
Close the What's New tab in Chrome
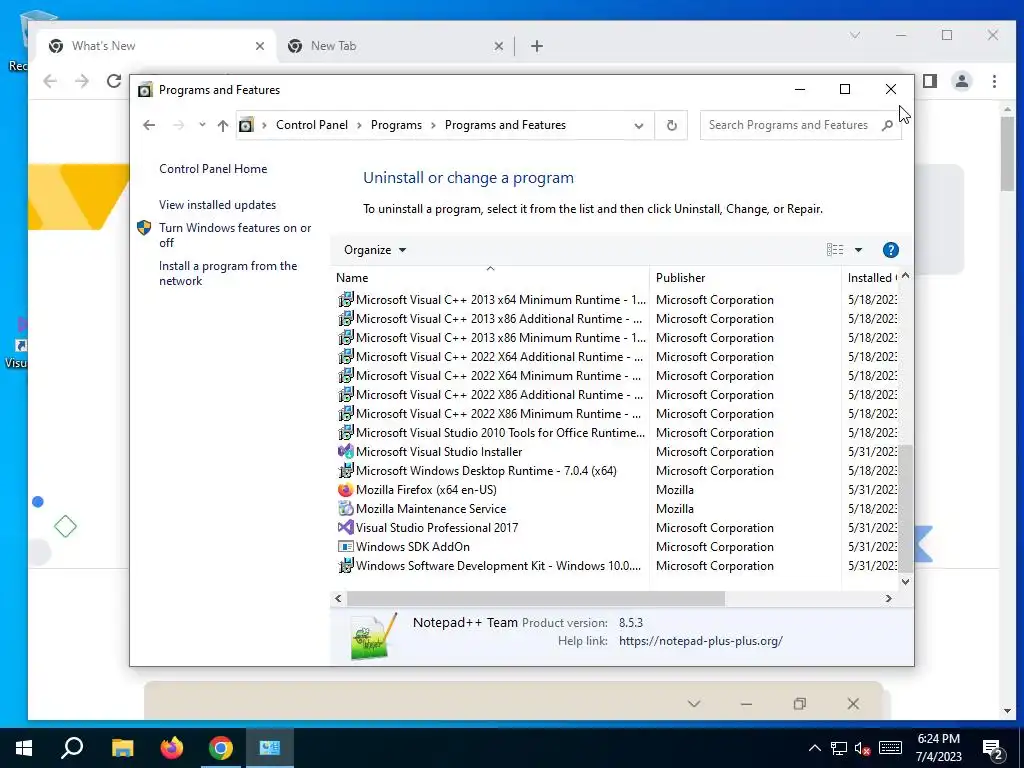259,46
